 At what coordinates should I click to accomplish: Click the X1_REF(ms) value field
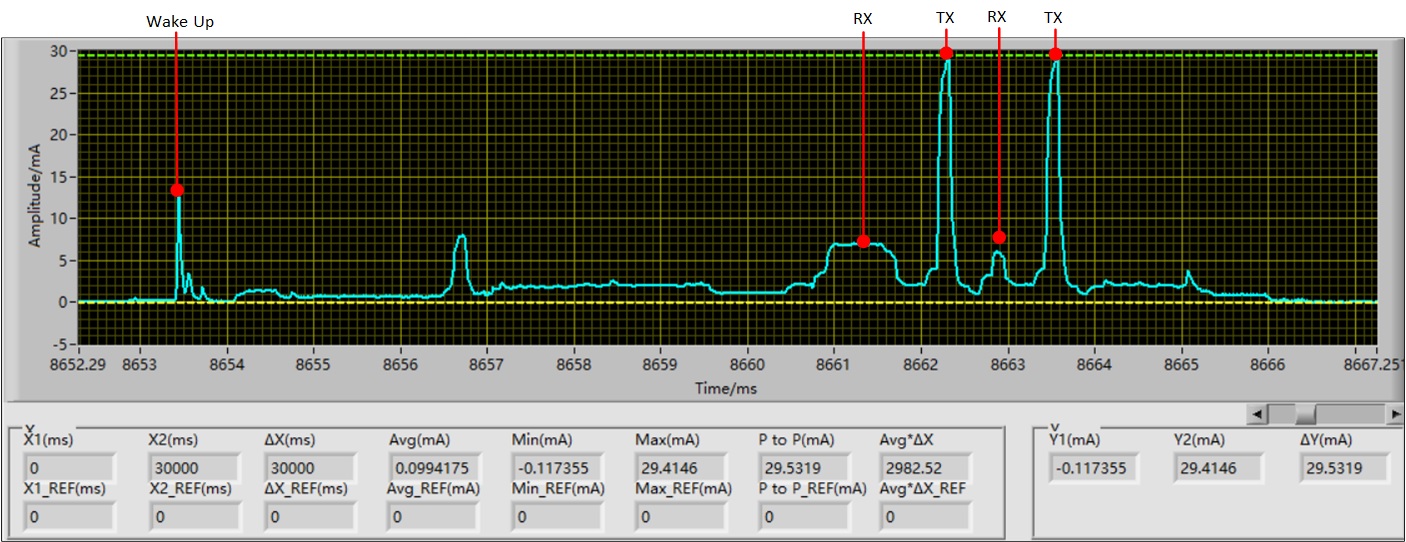(x=69, y=517)
